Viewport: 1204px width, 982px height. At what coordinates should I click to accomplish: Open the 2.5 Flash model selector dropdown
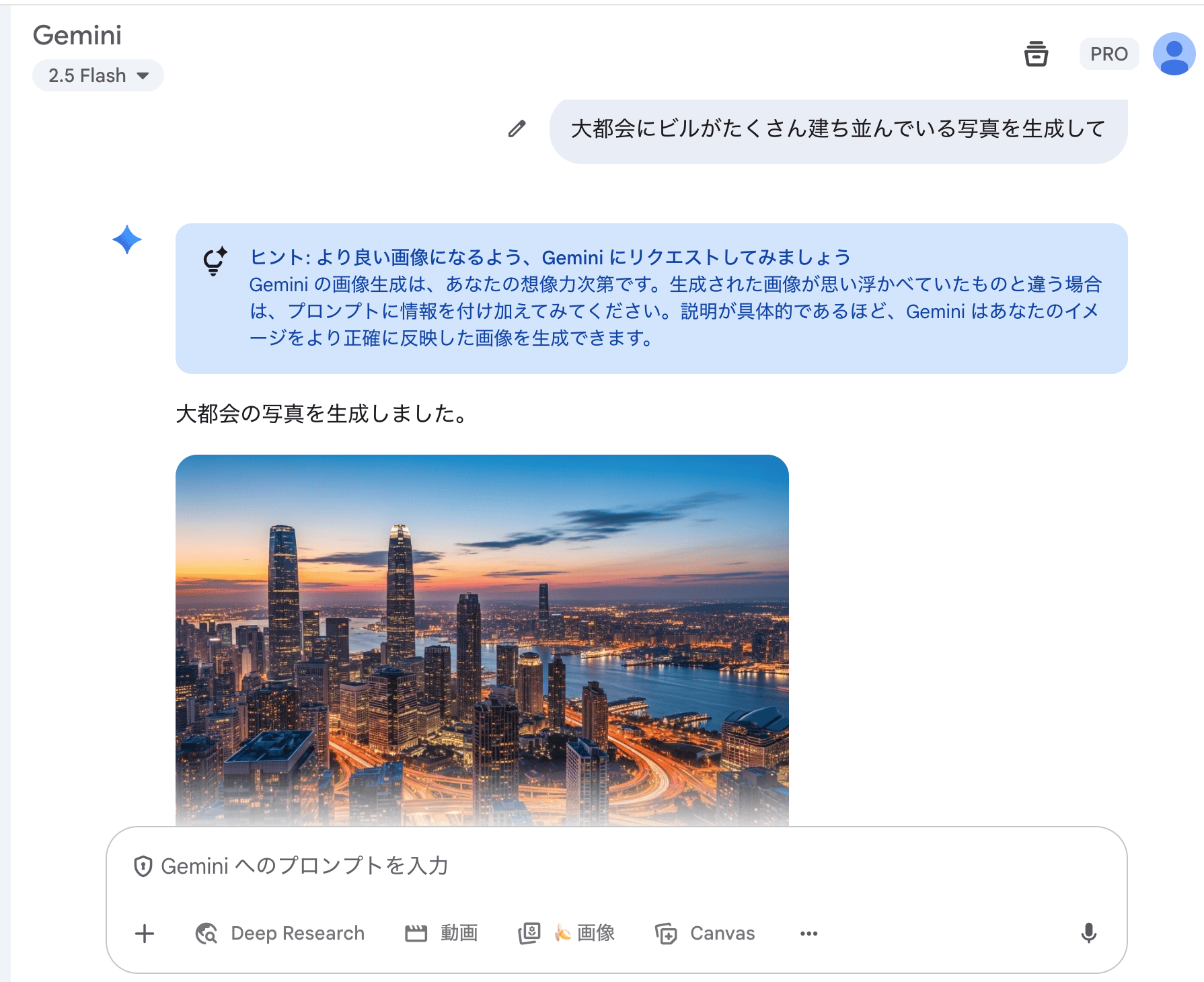click(x=98, y=75)
